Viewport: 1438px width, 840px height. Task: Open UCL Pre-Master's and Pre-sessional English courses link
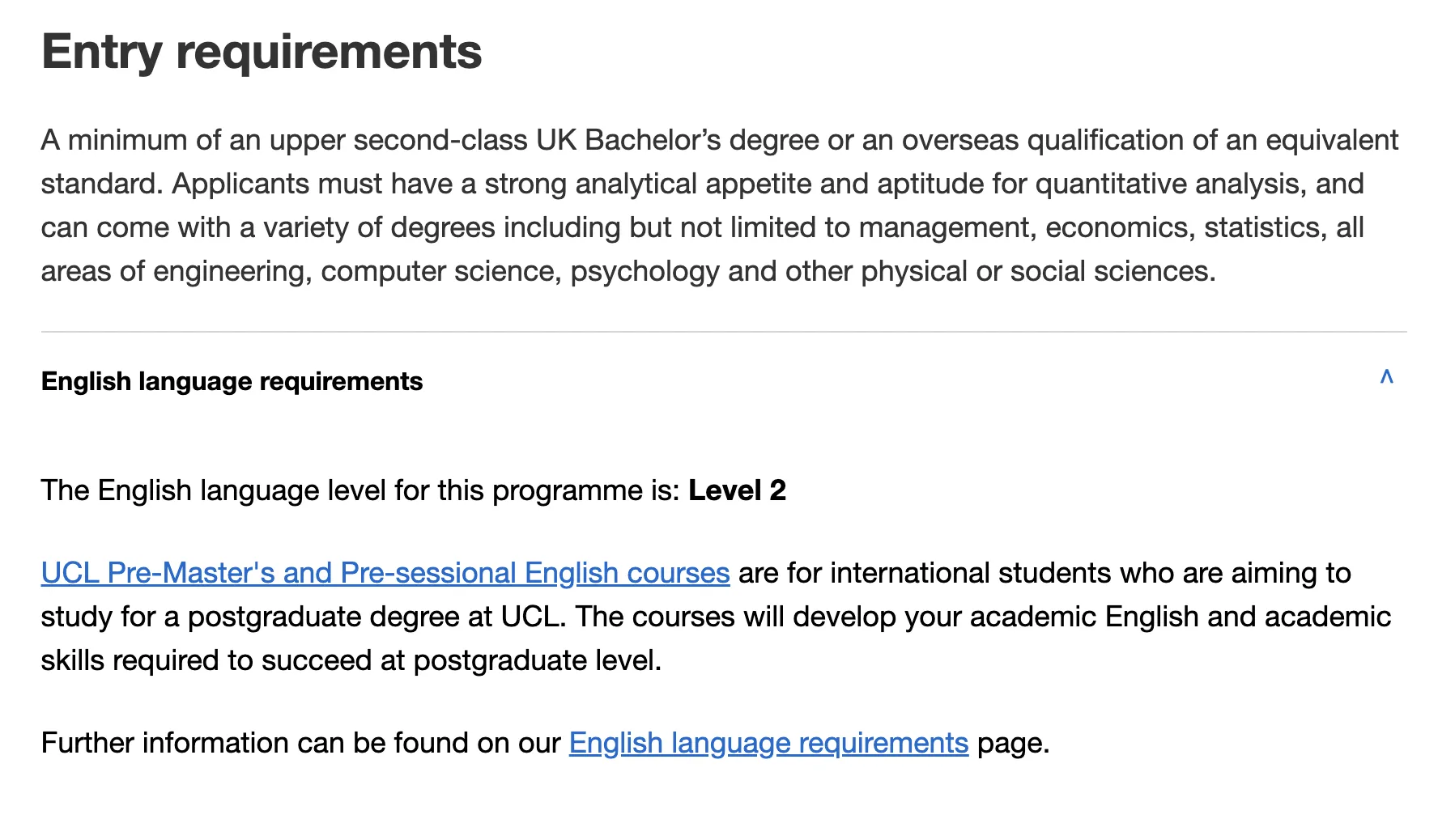[x=385, y=573]
